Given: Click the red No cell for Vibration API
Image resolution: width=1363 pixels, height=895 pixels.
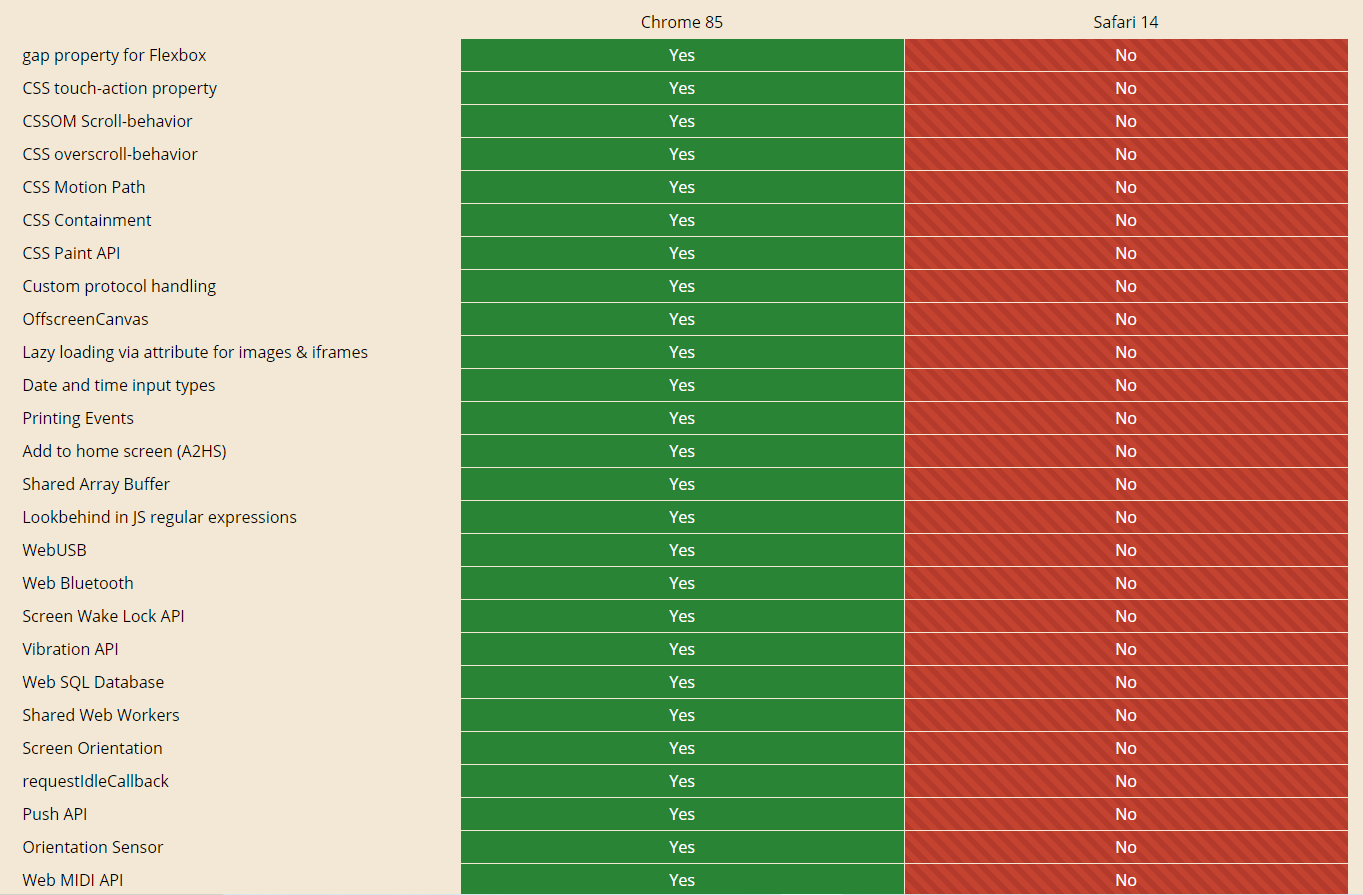Looking at the screenshot, I should point(1125,649).
